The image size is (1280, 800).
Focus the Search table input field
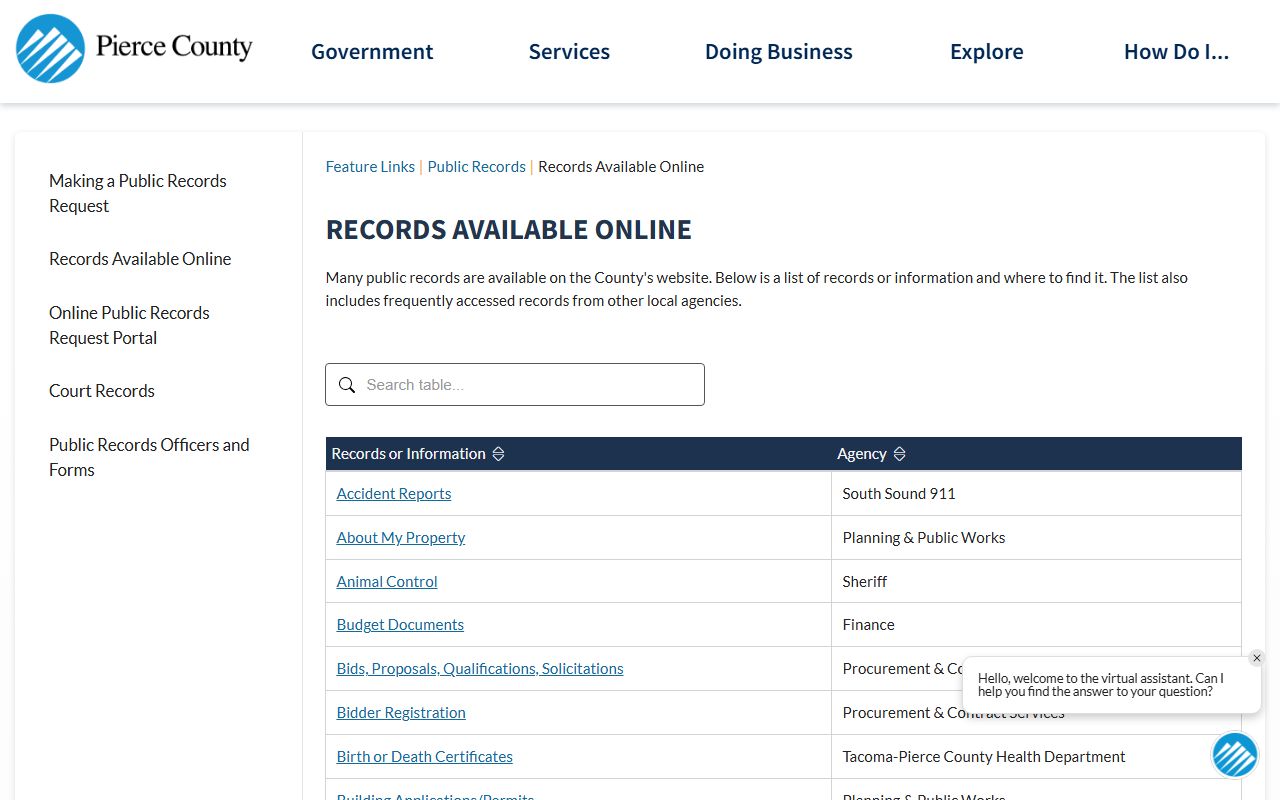(x=515, y=385)
